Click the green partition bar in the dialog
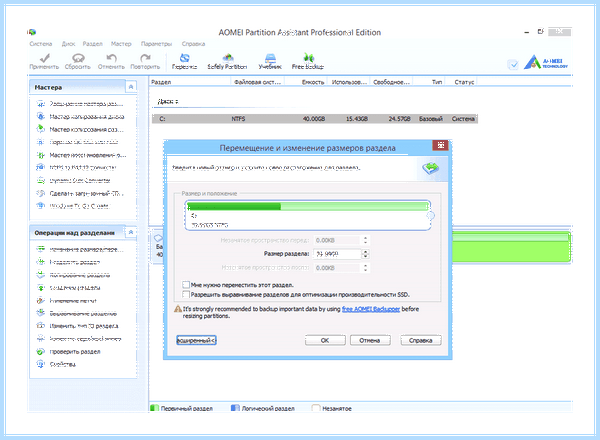600x440 pixels. point(308,207)
